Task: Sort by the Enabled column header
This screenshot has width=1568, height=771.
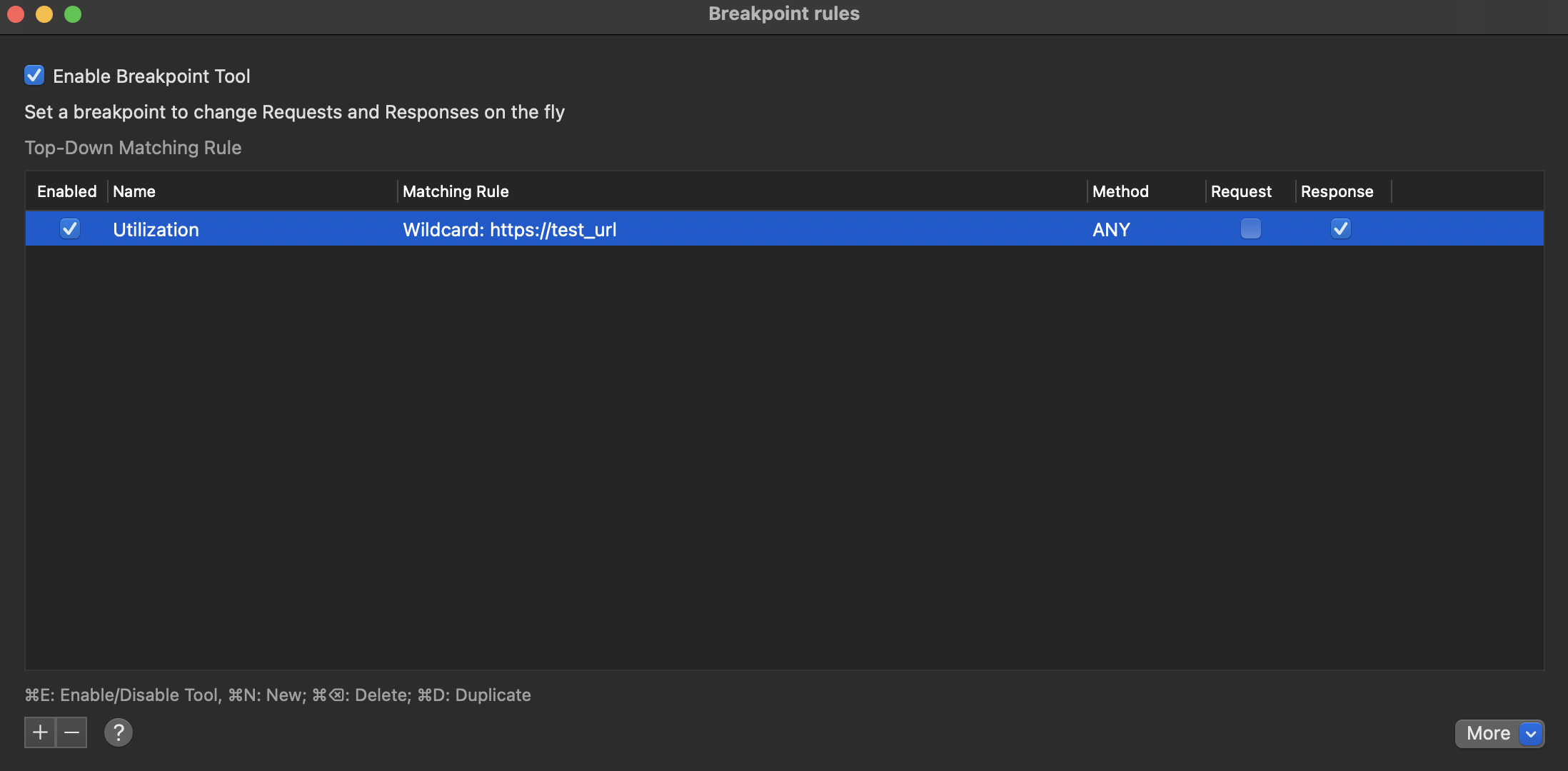Action: (66, 191)
